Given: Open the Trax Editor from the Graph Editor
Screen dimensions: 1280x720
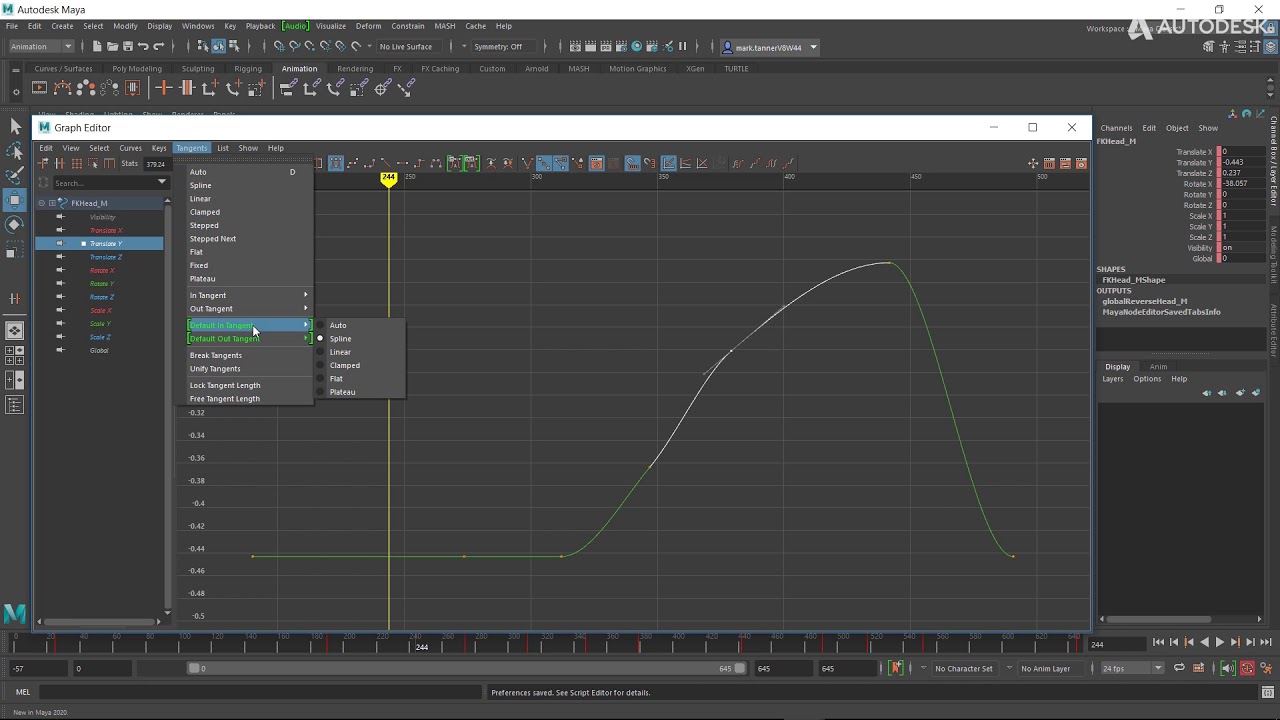Looking at the screenshot, I should tap(1065, 164).
